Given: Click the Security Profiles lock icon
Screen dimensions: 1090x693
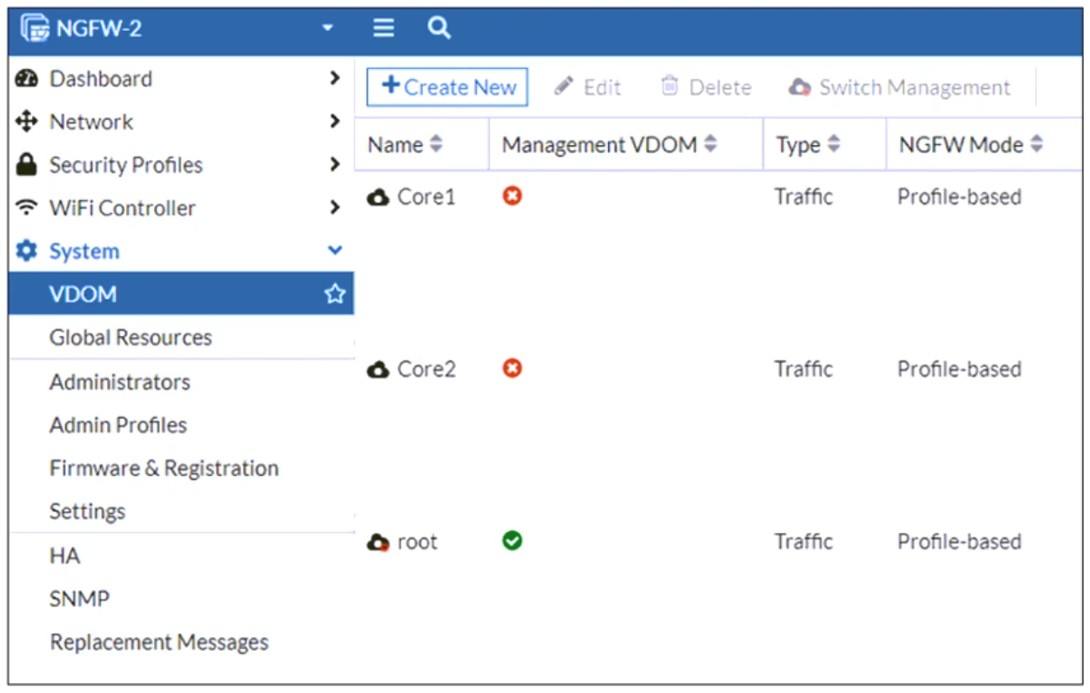Looking at the screenshot, I should [x=27, y=165].
